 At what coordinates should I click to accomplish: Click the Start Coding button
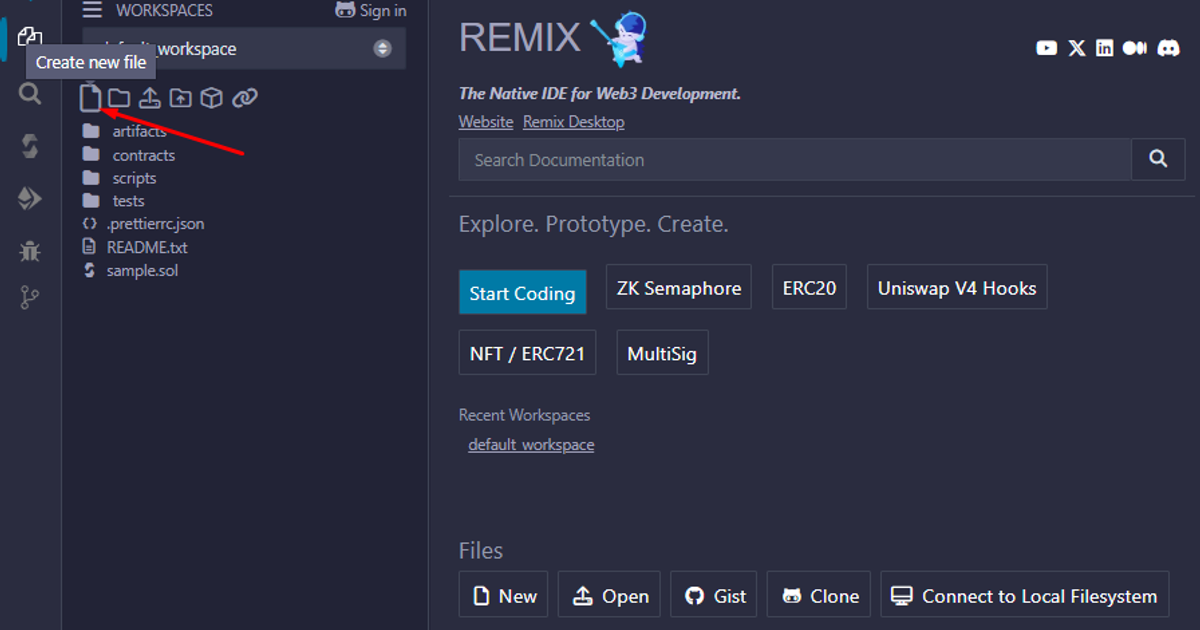(x=522, y=293)
